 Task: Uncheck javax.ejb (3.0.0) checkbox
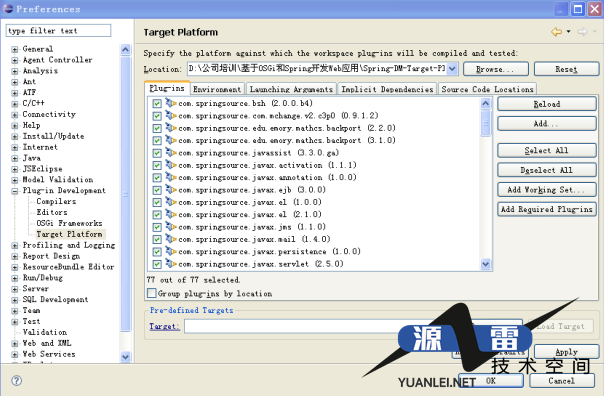(157, 190)
